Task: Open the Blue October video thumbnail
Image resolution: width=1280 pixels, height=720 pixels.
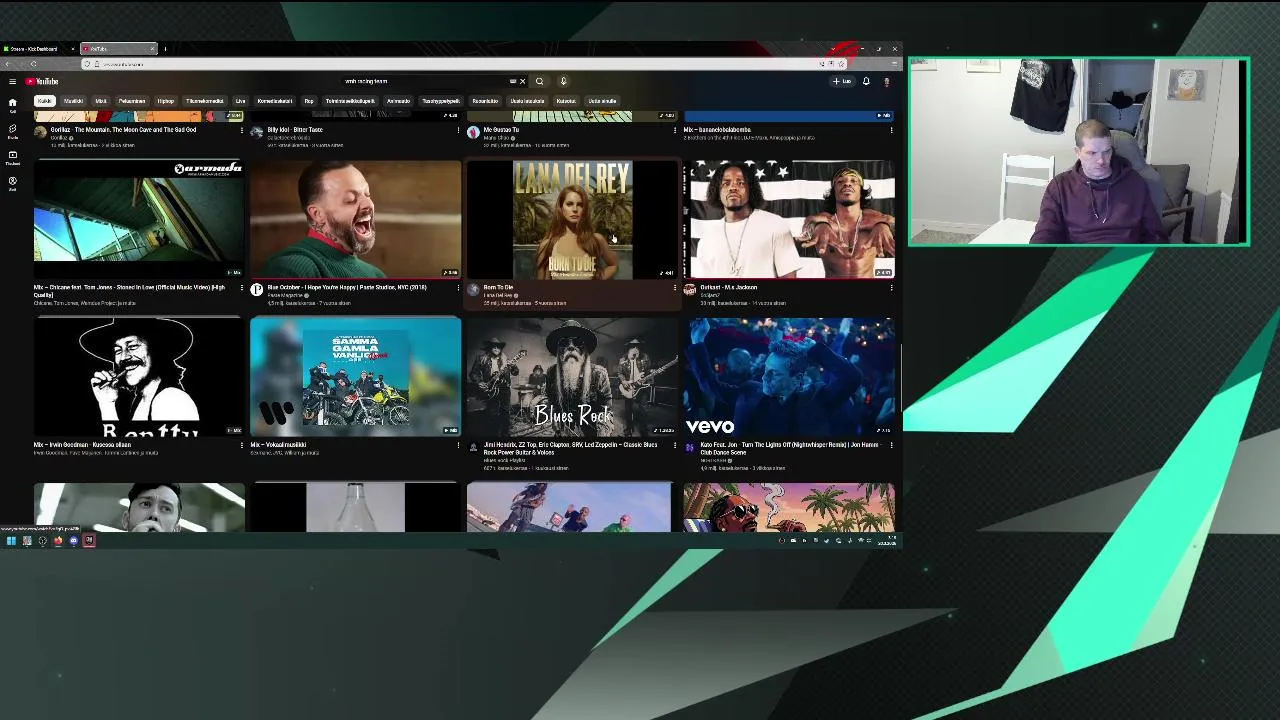Action: click(356, 219)
